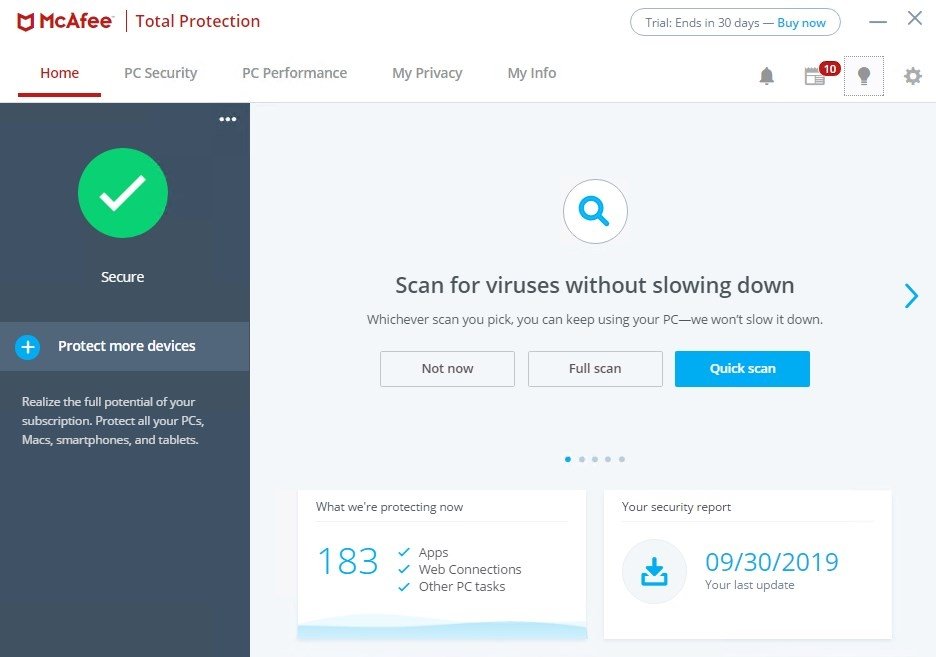The height and width of the screenshot is (657, 936).
Task: Click the McAfee shield logo
Action: click(x=25, y=22)
